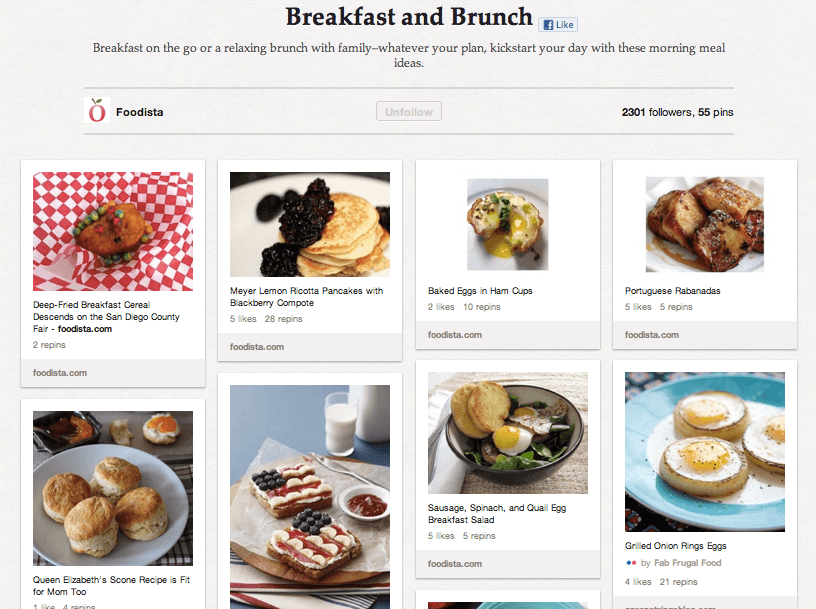Screen dimensions: 816x609
Task: Select the Breakfast and Brunch board title
Action: pyautogui.click(x=409, y=18)
